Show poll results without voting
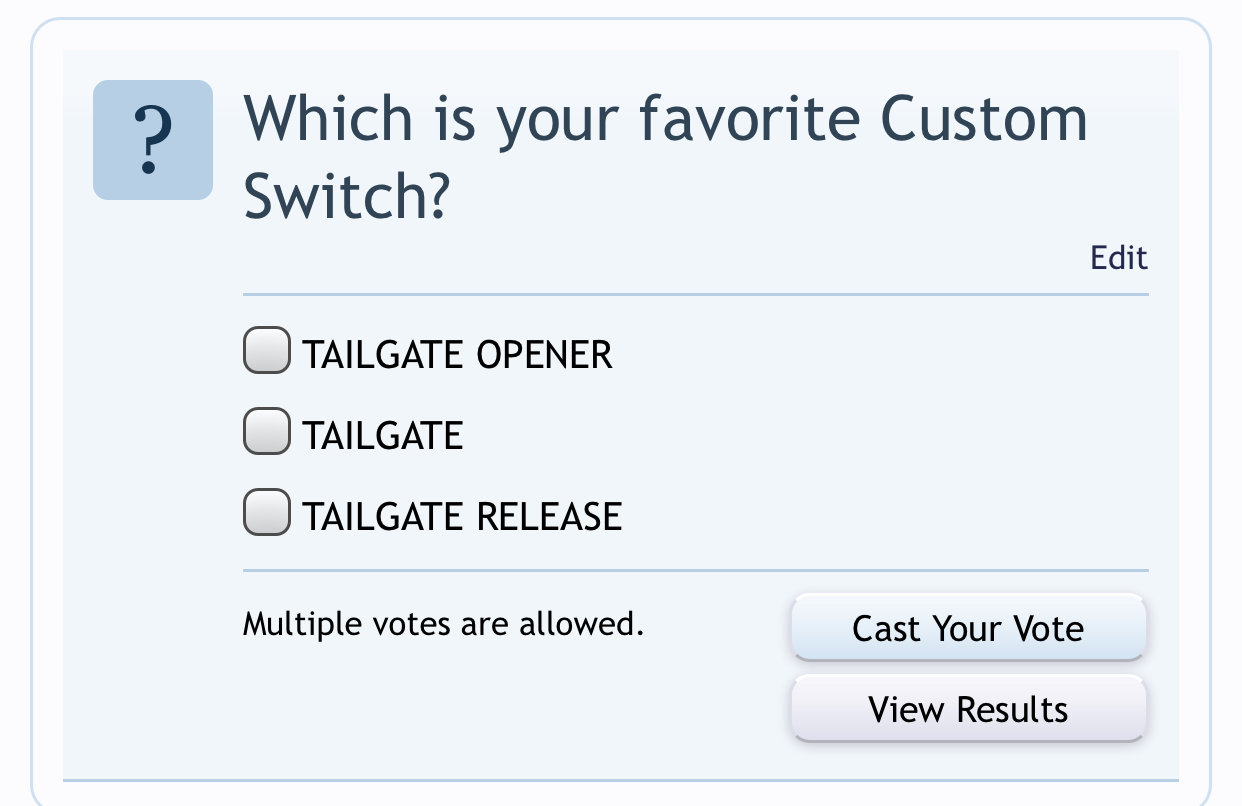The width and height of the screenshot is (1242, 806). tap(968, 709)
